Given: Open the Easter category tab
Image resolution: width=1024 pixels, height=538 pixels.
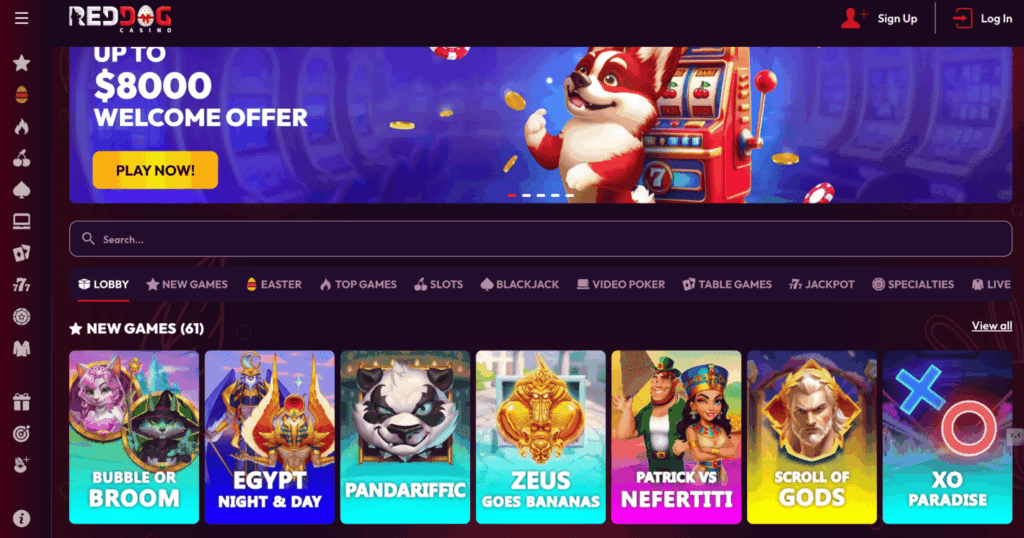Looking at the screenshot, I should click(x=274, y=284).
